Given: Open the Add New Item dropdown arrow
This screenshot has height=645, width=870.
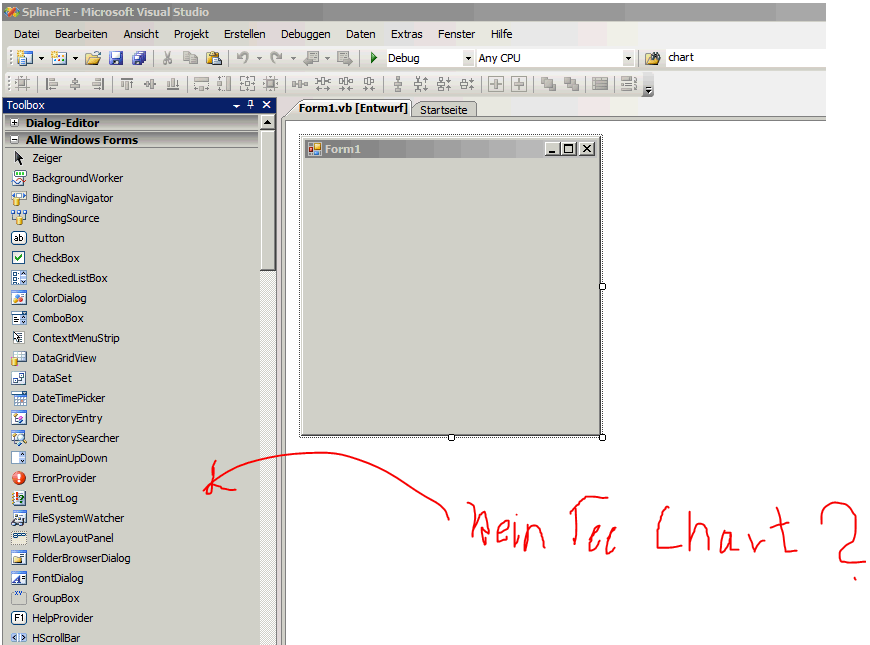Looking at the screenshot, I should tap(75, 58).
